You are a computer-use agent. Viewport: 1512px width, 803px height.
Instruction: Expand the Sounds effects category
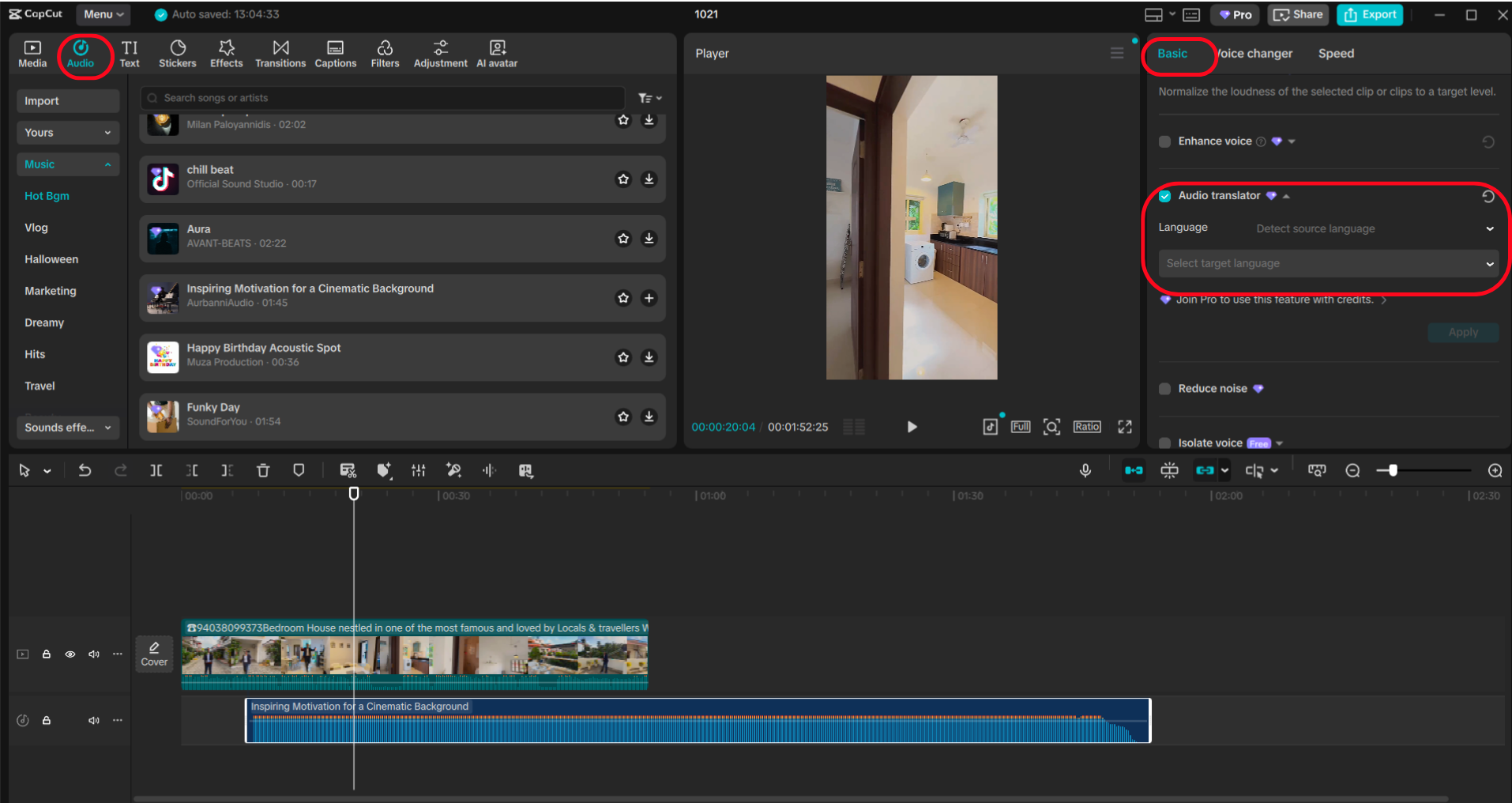pos(67,428)
